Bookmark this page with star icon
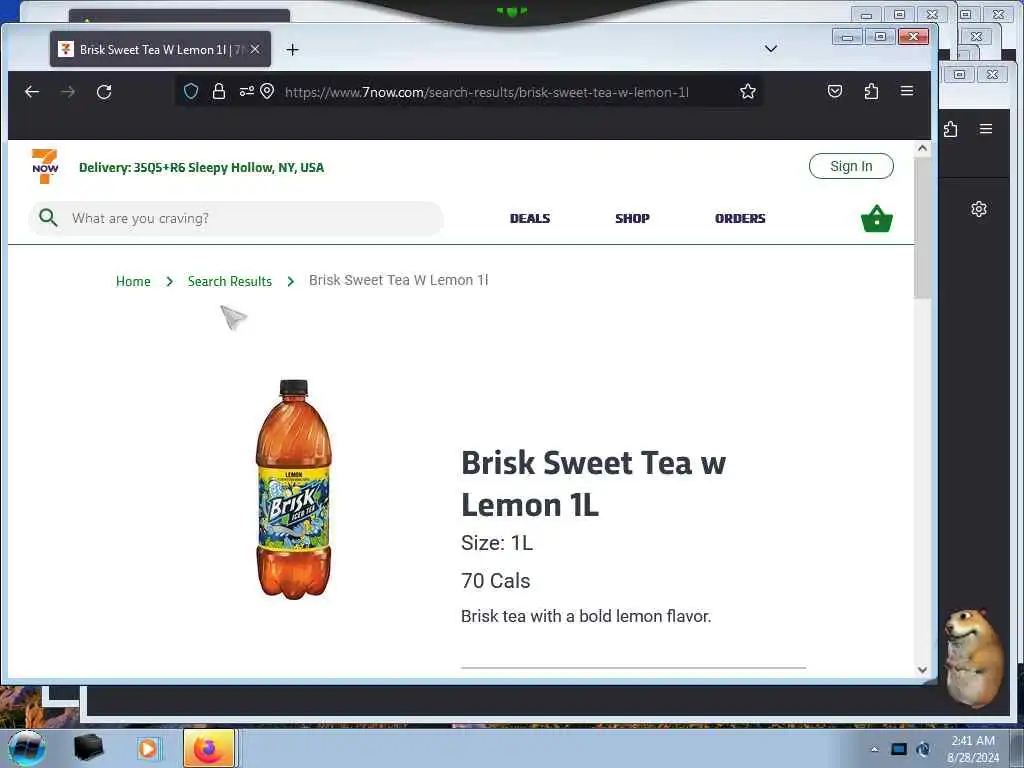This screenshot has width=1024, height=768. (748, 91)
